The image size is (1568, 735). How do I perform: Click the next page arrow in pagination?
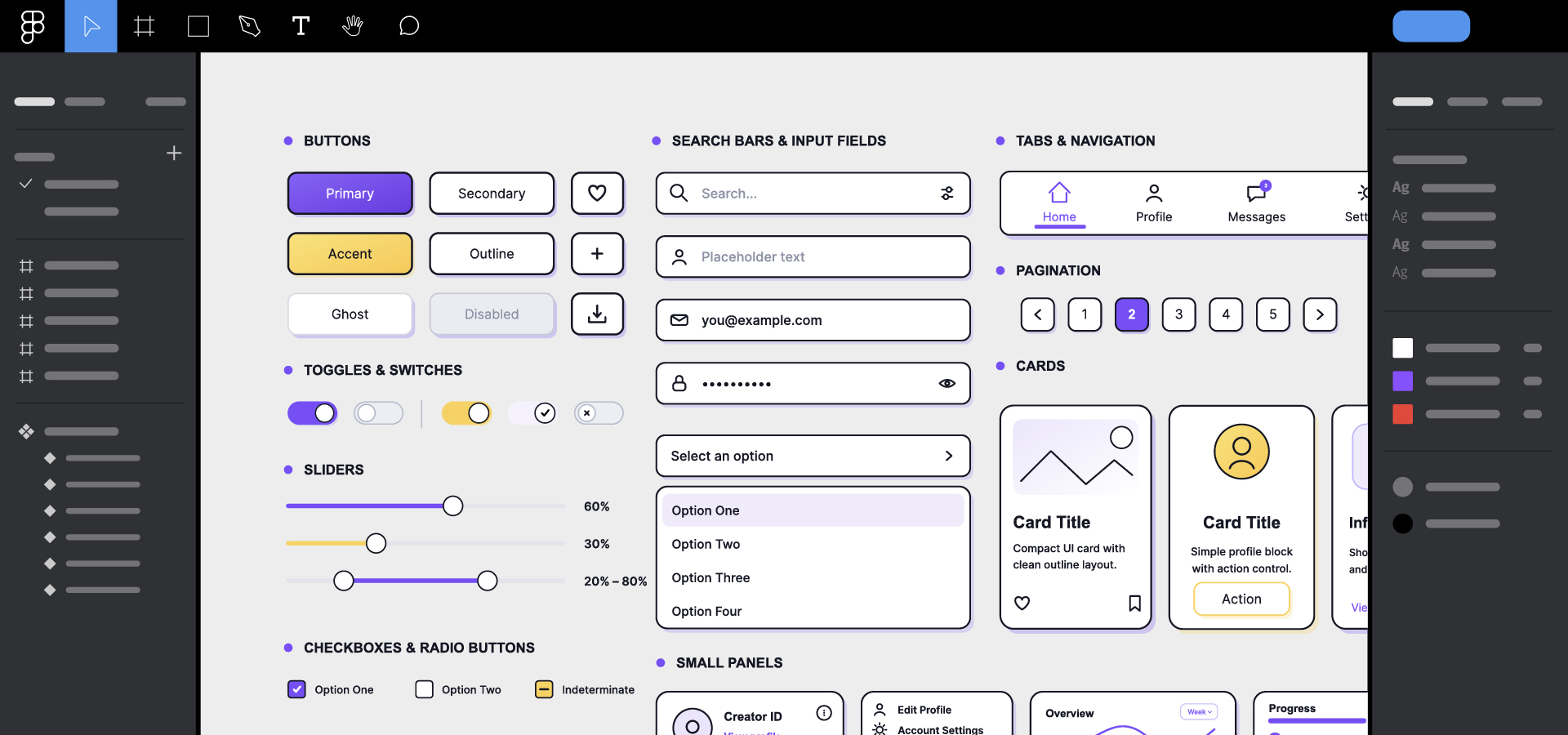(1320, 314)
